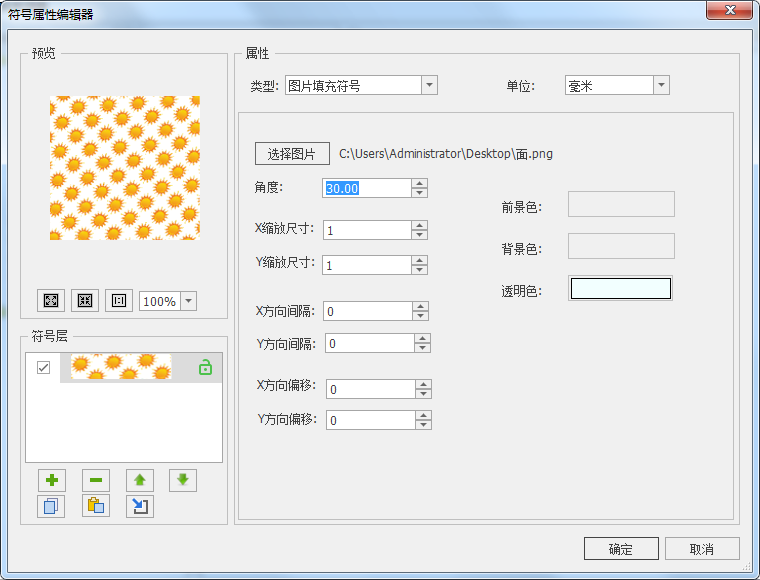Click the zoom out preview icon
The height and width of the screenshot is (580, 760).
click(85, 301)
